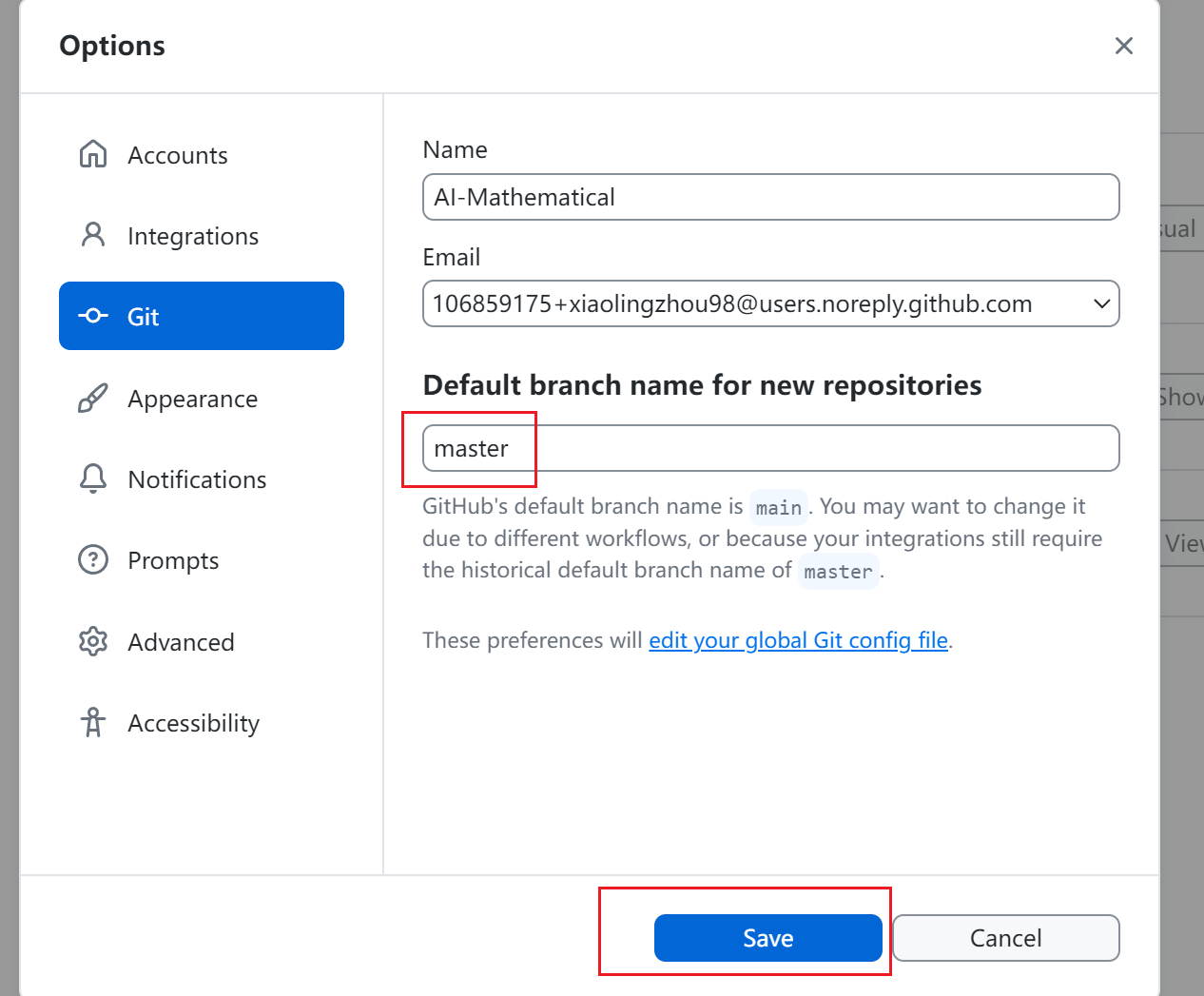
Task: Click the Notifications bell icon
Action: coord(93,478)
